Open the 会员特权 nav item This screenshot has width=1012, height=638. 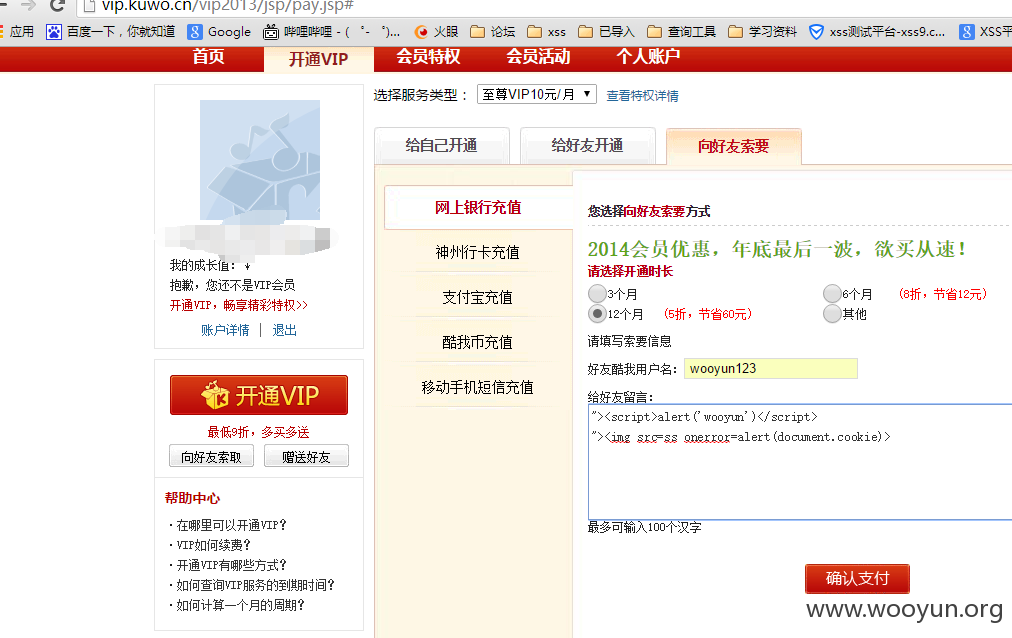pos(428,57)
